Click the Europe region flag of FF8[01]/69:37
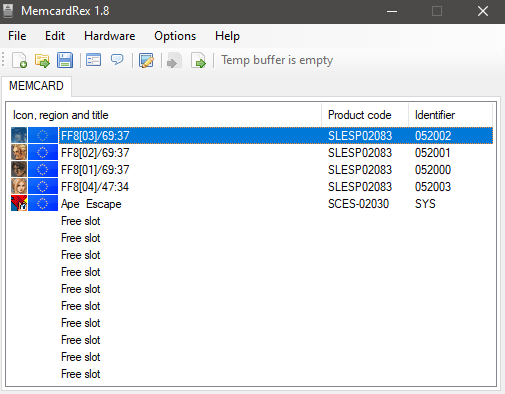The width and height of the screenshot is (505, 394). [43, 170]
